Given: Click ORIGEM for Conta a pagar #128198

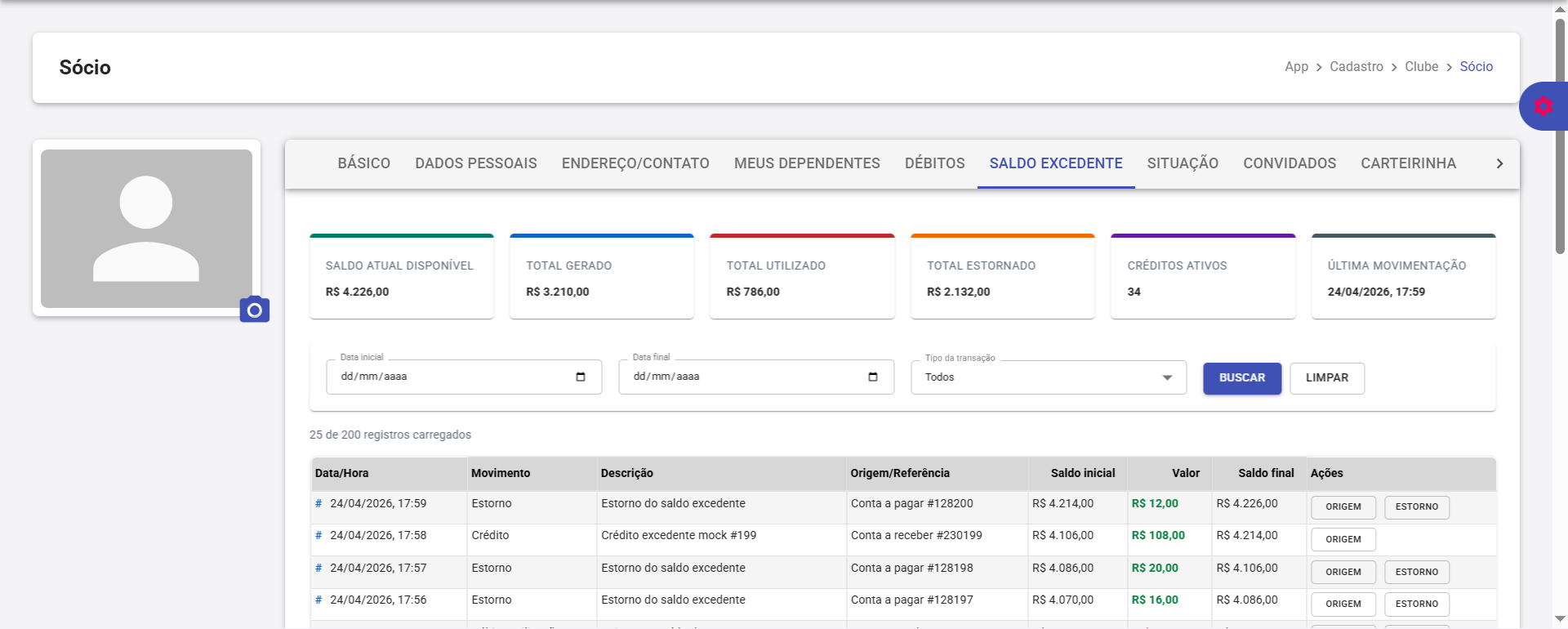Looking at the screenshot, I should click(1343, 573).
